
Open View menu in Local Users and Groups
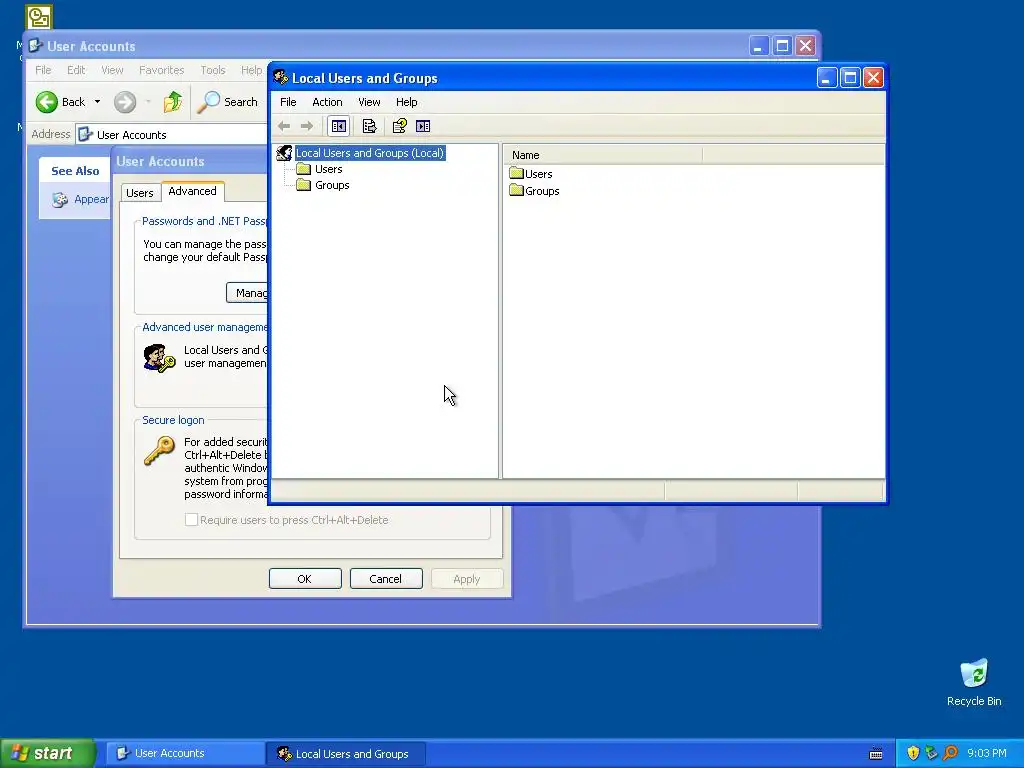point(369,102)
